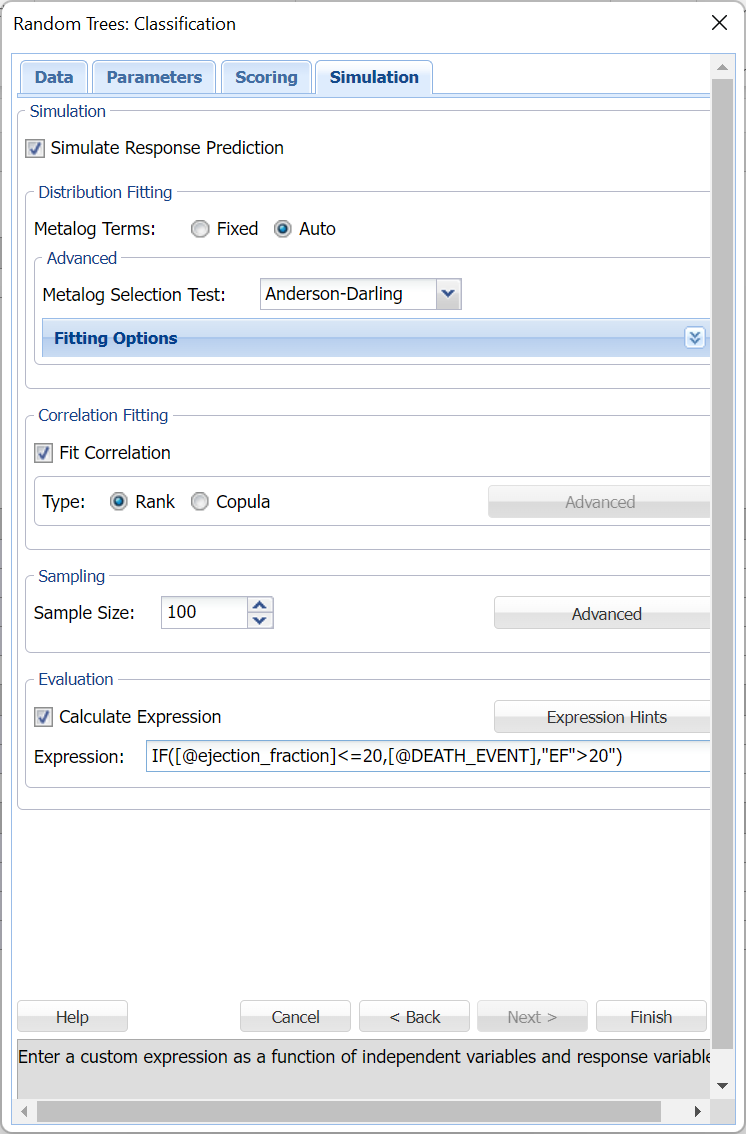Decrease Sample Size with down arrow

pyautogui.click(x=260, y=620)
